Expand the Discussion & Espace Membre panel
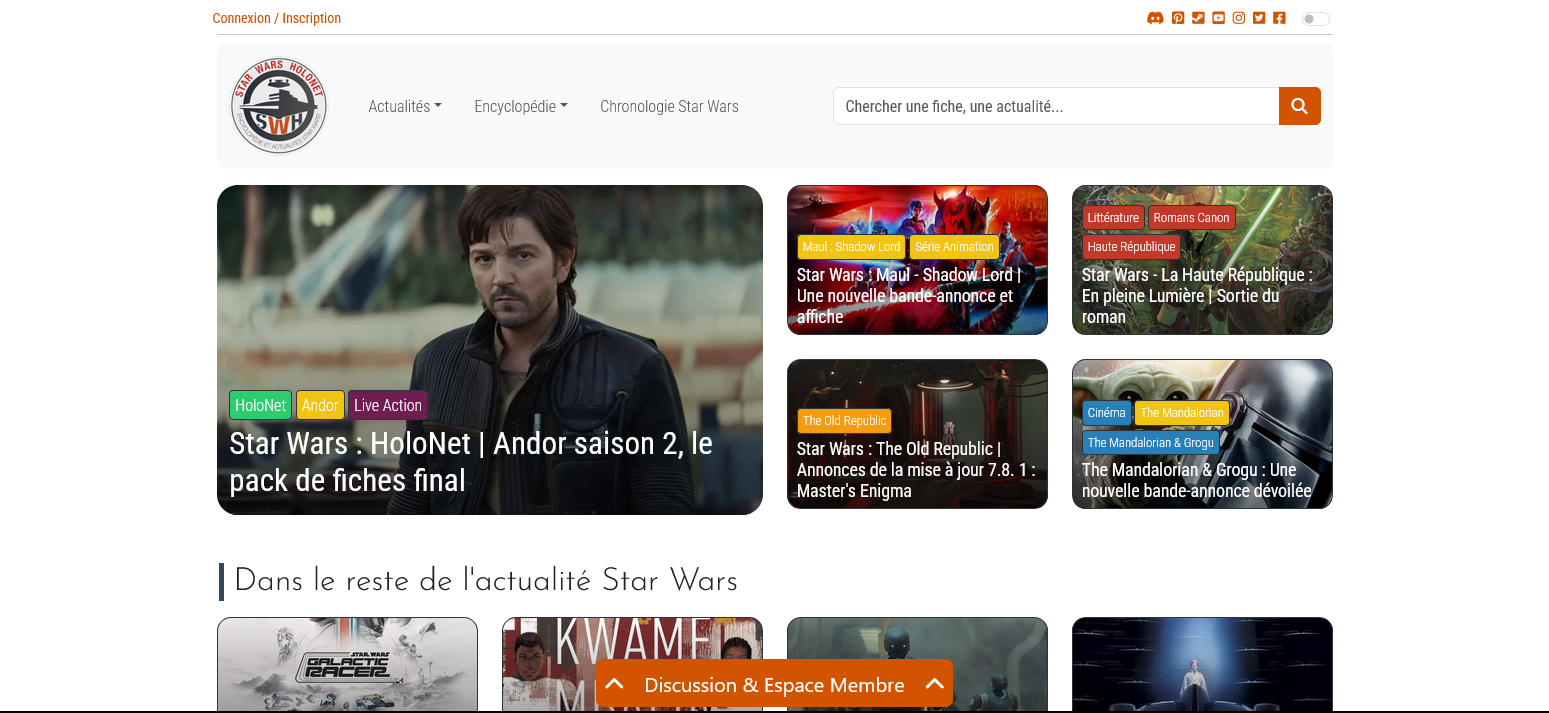The image size is (1549, 713). pyautogui.click(x=774, y=685)
